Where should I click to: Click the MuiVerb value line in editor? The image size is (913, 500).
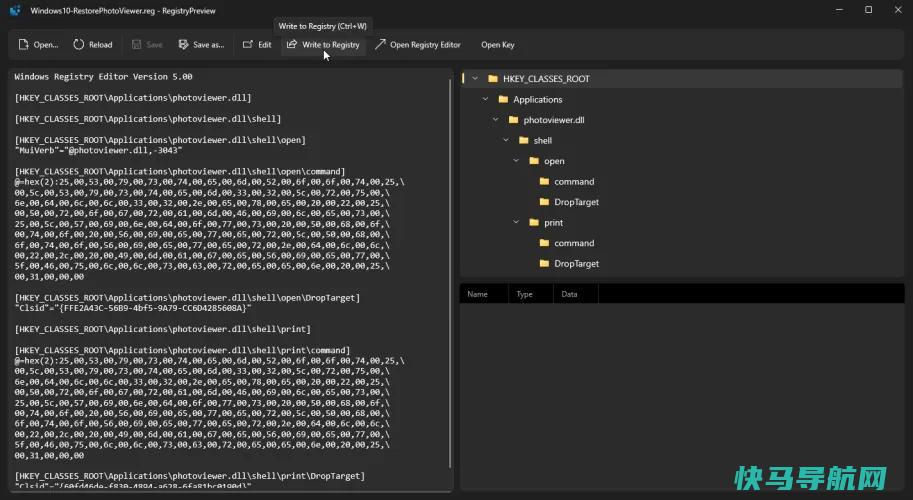pos(98,150)
